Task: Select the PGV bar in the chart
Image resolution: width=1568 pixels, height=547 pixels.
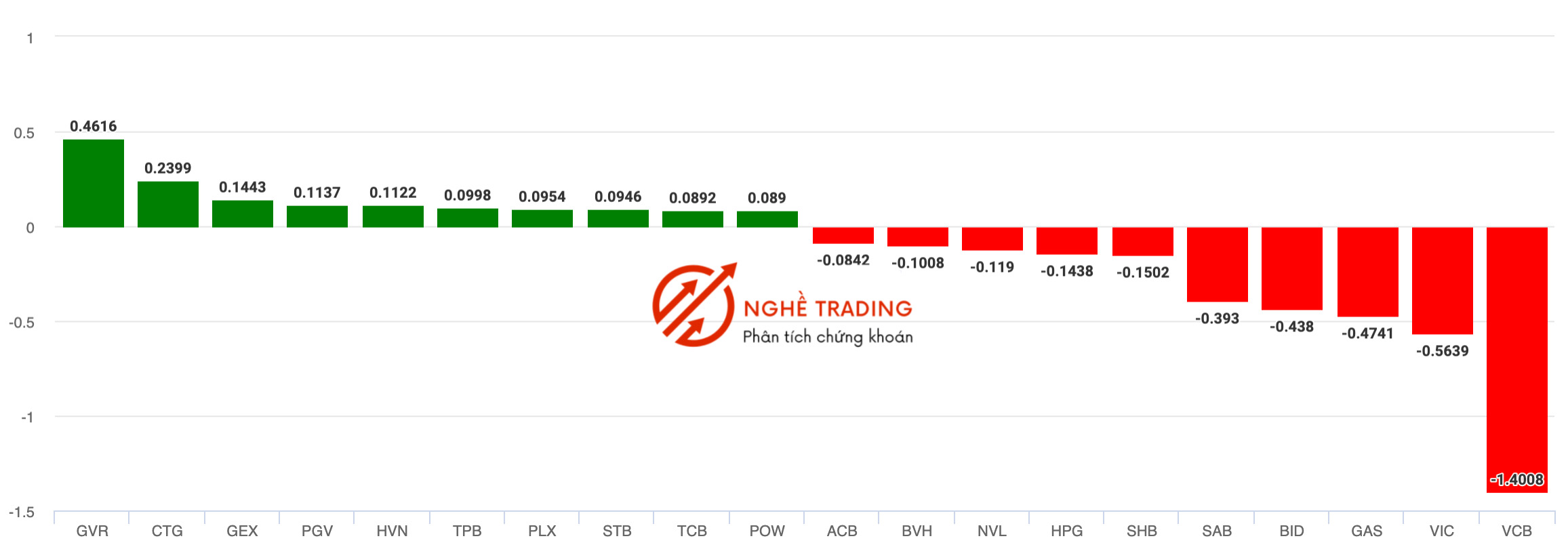Action: tap(317, 217)
